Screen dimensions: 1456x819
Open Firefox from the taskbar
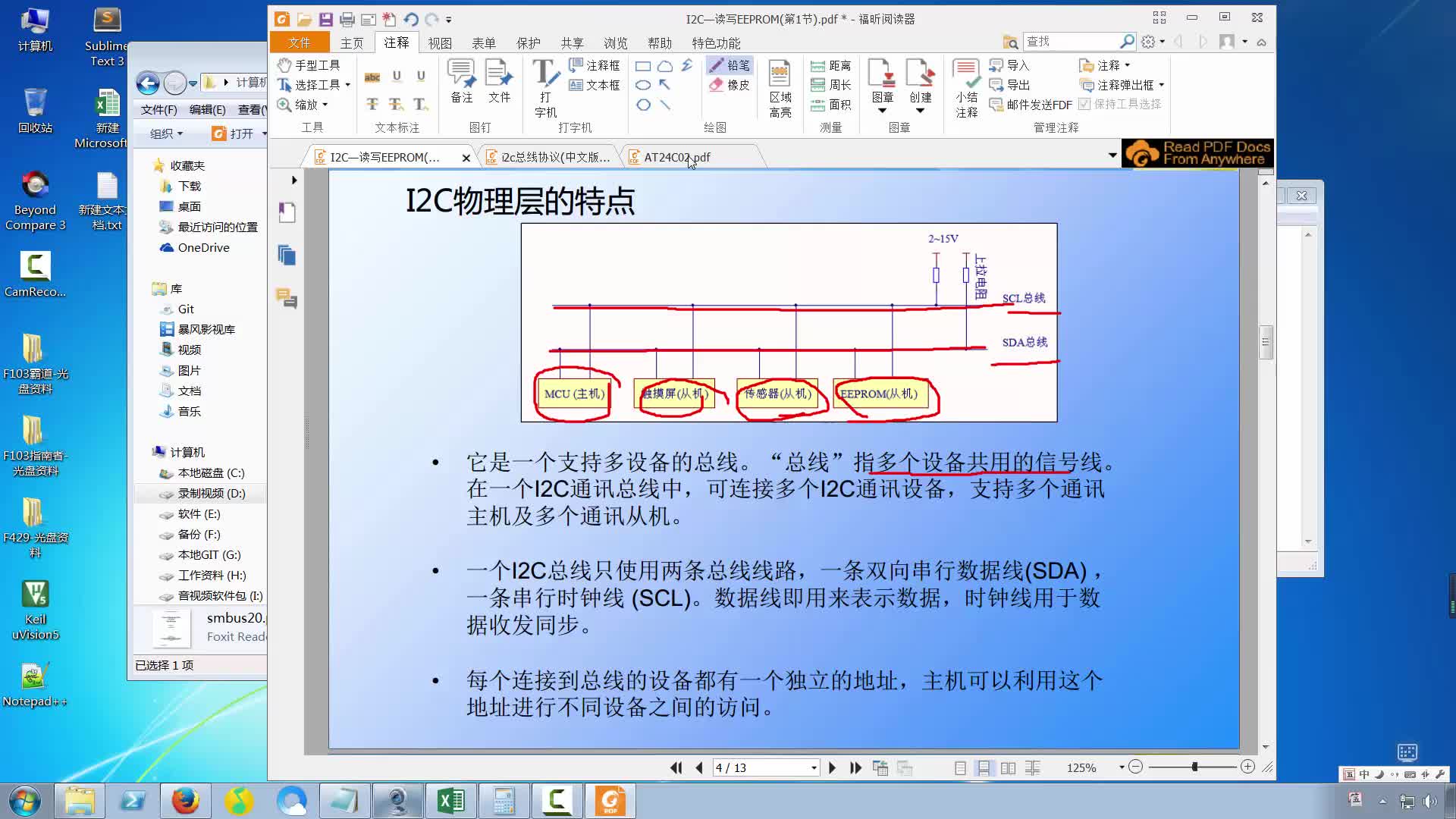[185, 801]
